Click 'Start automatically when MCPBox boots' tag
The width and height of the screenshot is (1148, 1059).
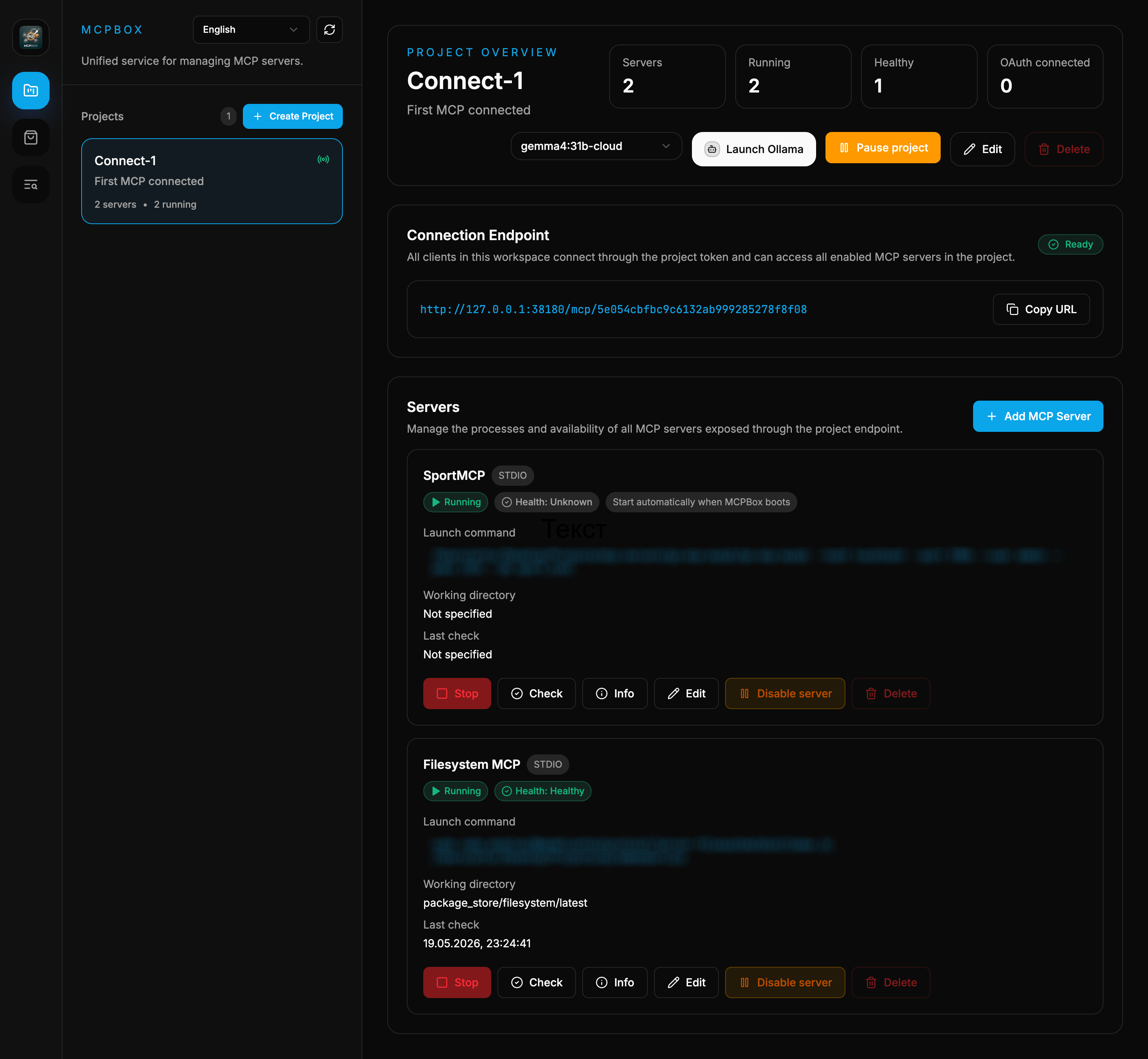(701, 502)
